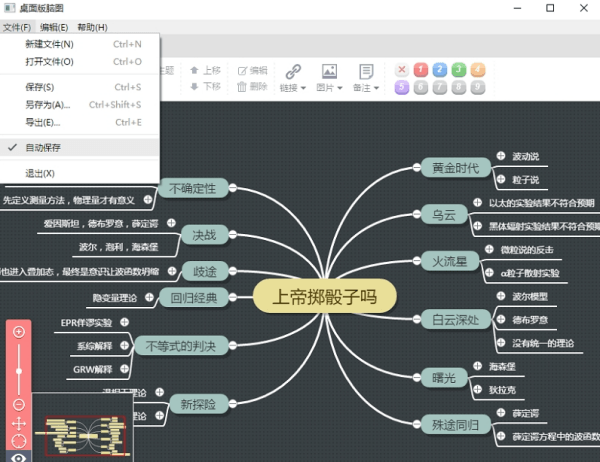Image resolution: width=600 pixels, height=462 pixels.
Task: Remove priority with the red X badge
Action: point(402,70)
